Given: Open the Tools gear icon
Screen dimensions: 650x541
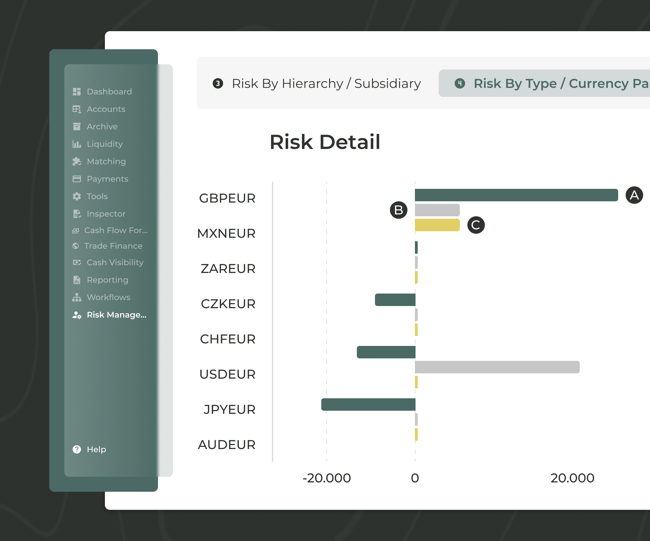Looking at the screenshot, I should pyautogui.click(x=77, y=196).
